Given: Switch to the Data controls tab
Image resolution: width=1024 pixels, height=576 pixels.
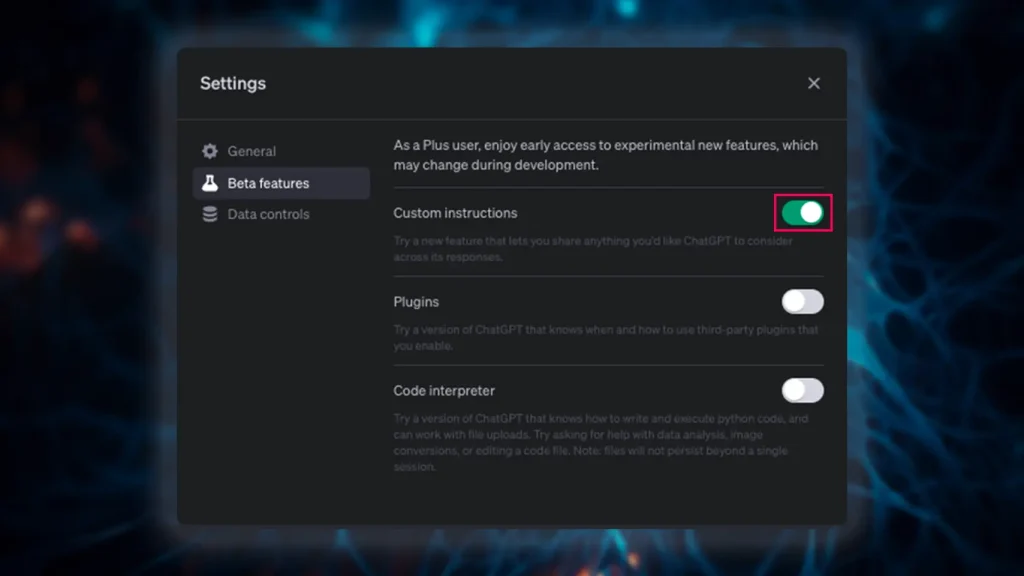Looking at the screenshot, I should pos(268,214).
